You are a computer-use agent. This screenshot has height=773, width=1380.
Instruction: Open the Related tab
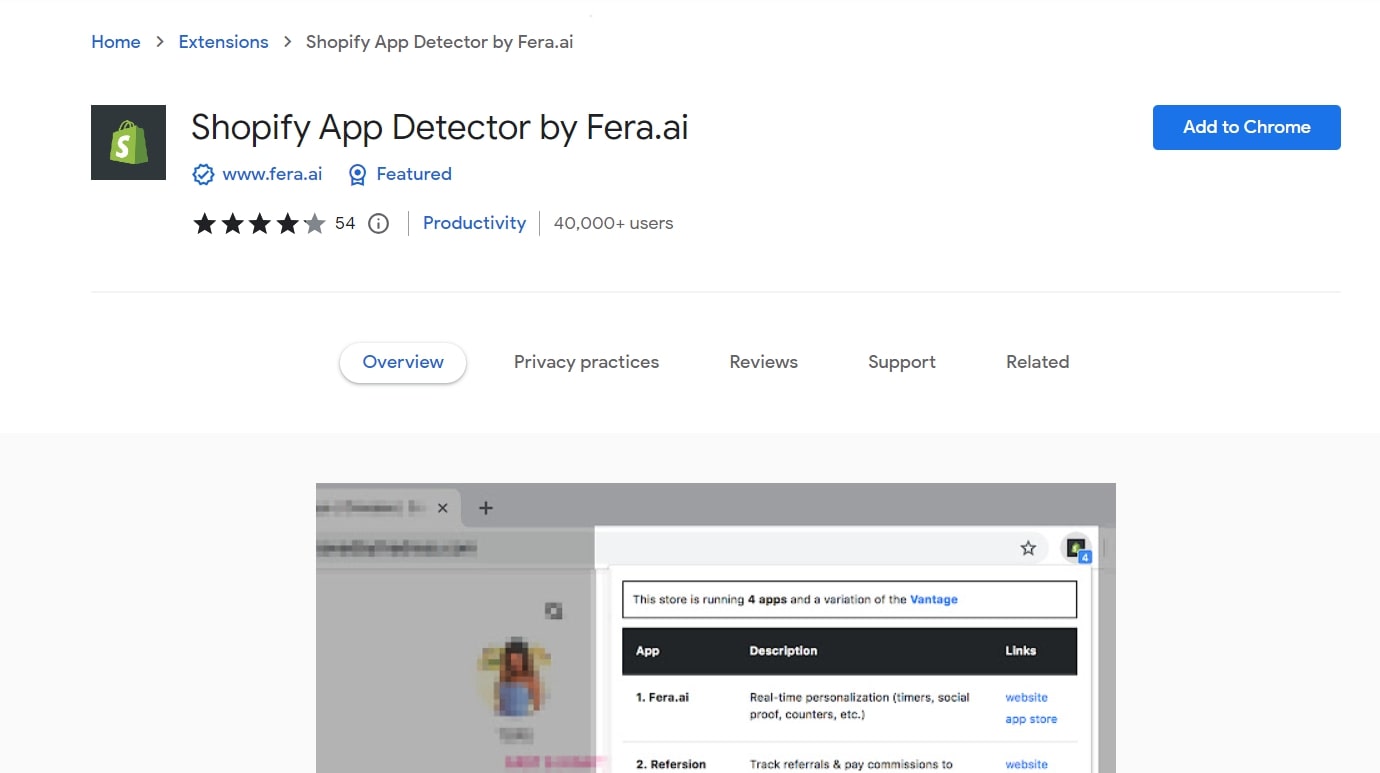1037,362
